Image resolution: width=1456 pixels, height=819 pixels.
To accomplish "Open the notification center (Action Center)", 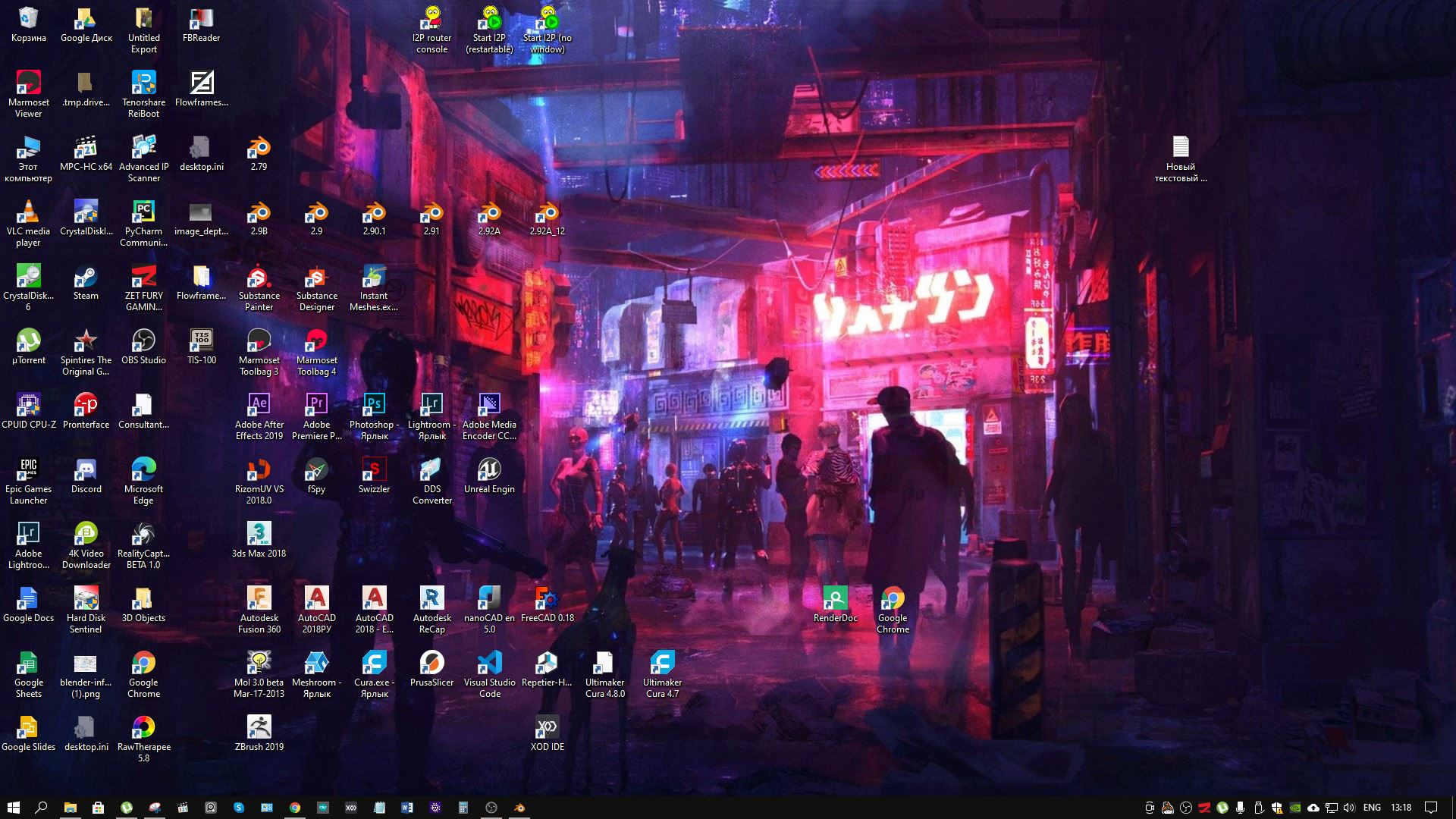I will (1431, 808).
